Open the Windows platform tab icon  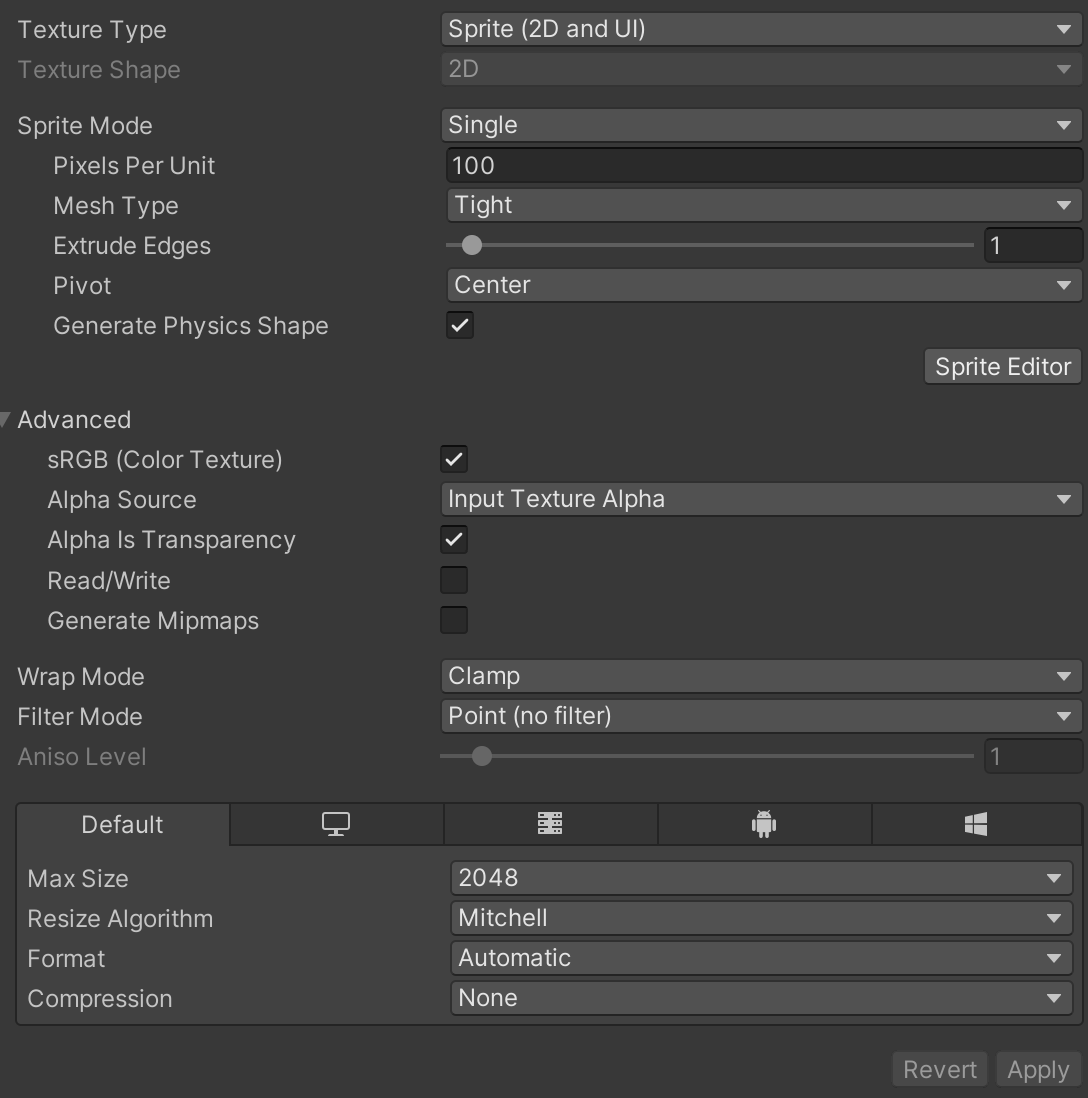tap(976, 824)
